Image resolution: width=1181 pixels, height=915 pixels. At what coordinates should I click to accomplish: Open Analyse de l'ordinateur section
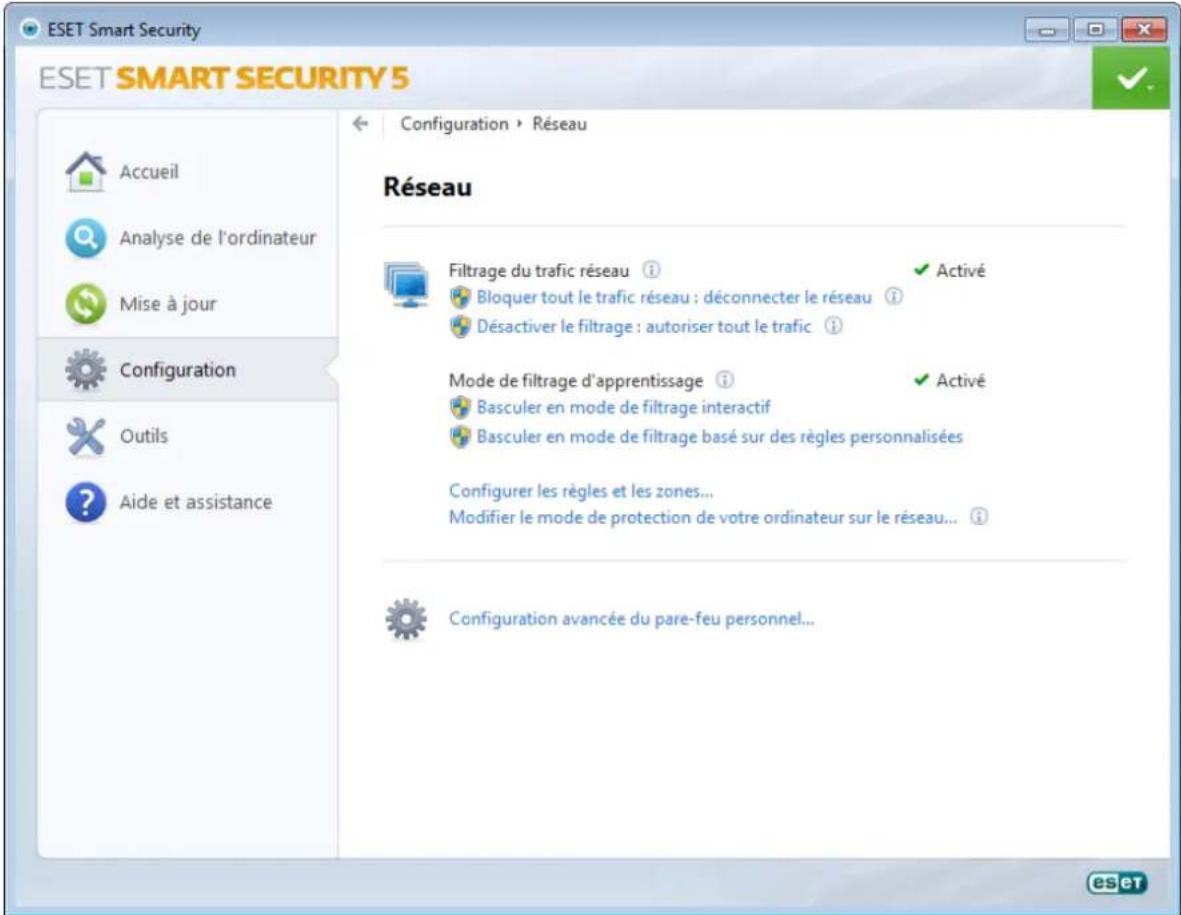188,238
